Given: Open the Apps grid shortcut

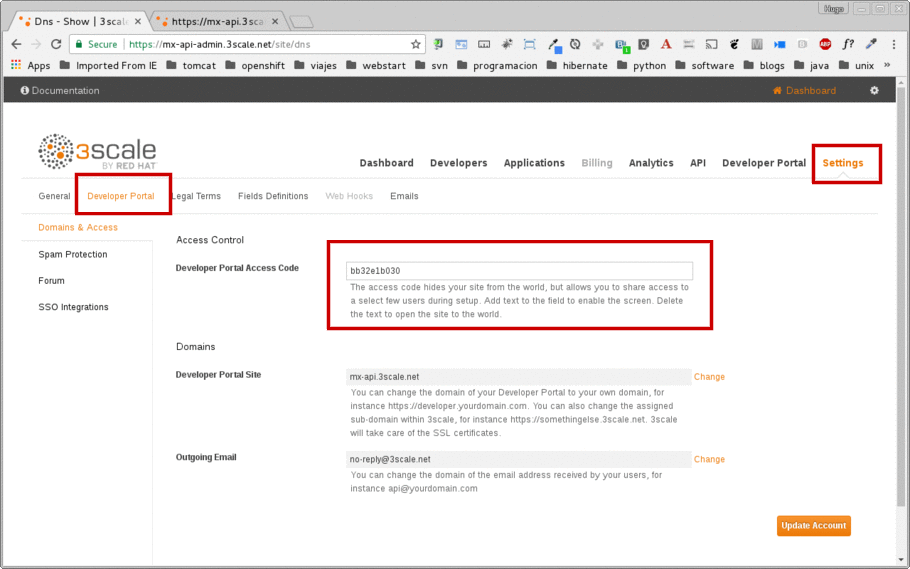Looking at the screenshot, I should coord(31,65).
